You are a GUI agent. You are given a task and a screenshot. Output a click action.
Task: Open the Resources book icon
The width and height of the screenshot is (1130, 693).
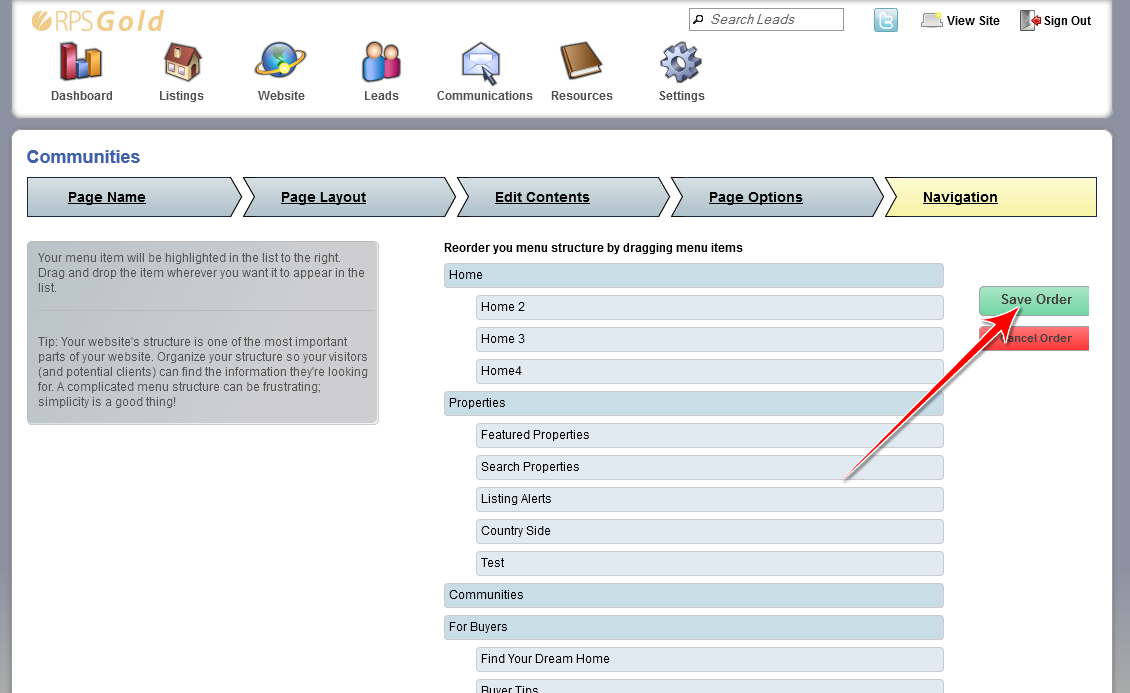(580, 61)
